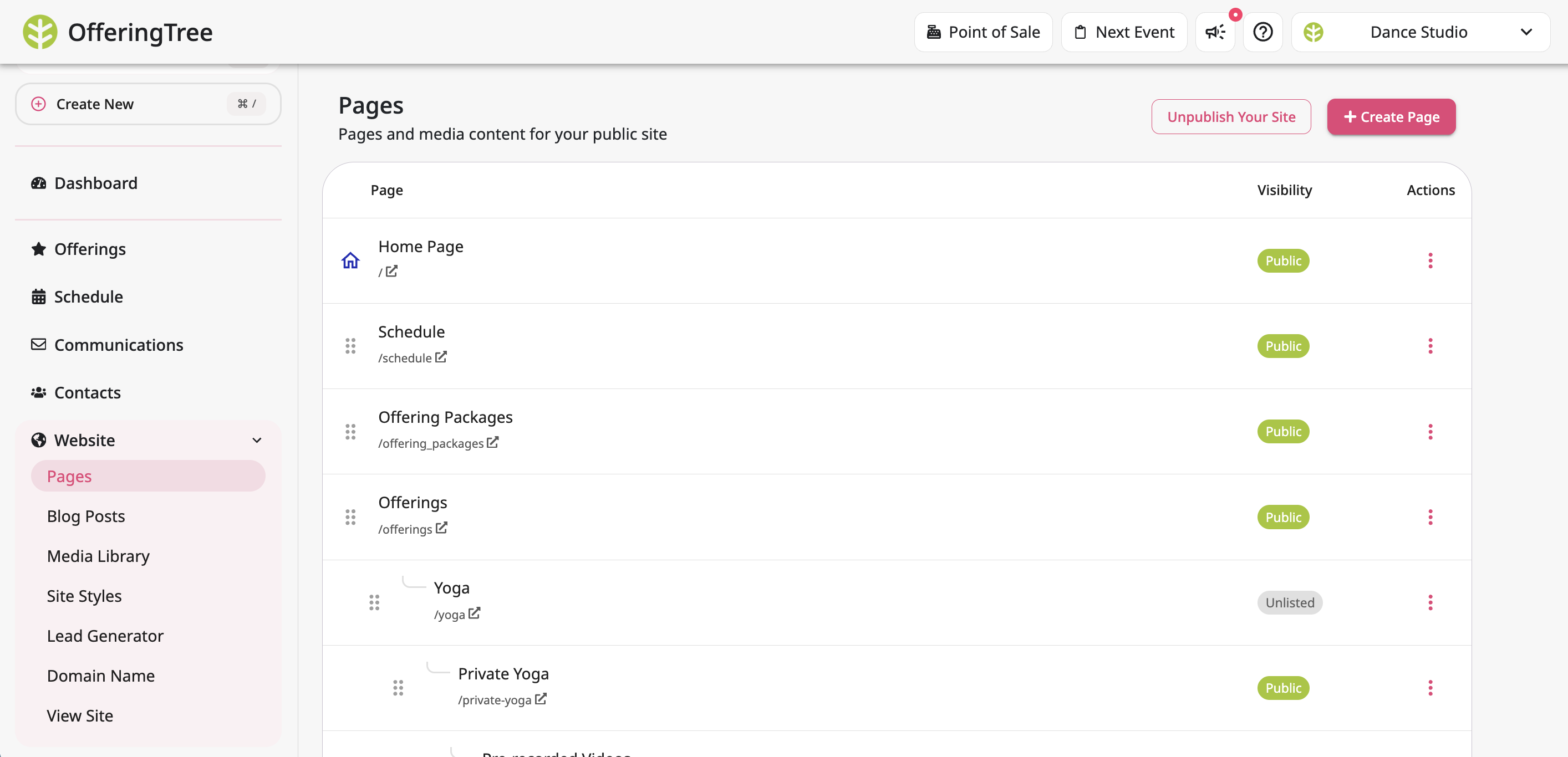Click the Private Yoga page title

pos(503,674)
